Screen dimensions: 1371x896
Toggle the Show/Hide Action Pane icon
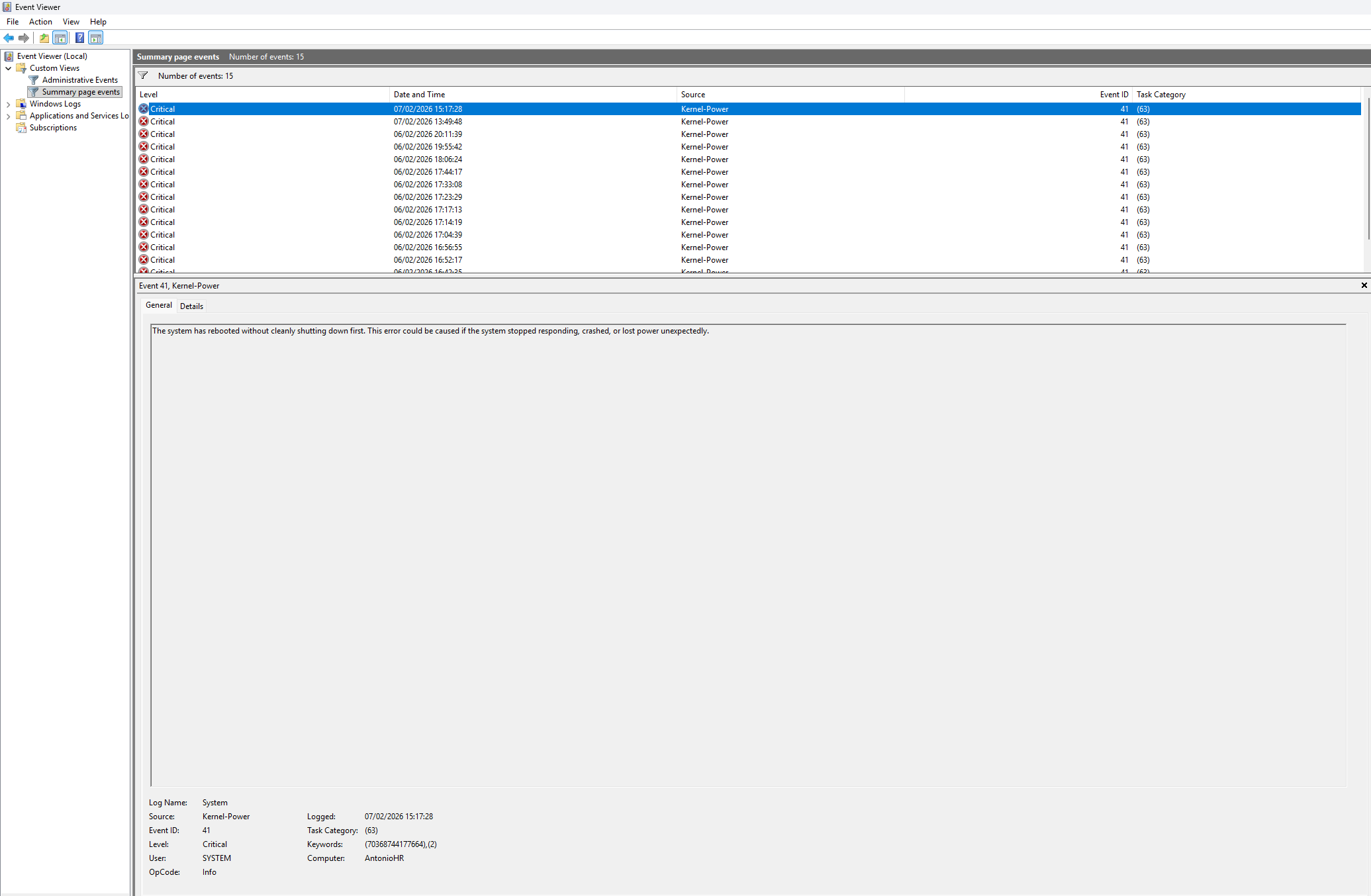[x=96, y=38]
